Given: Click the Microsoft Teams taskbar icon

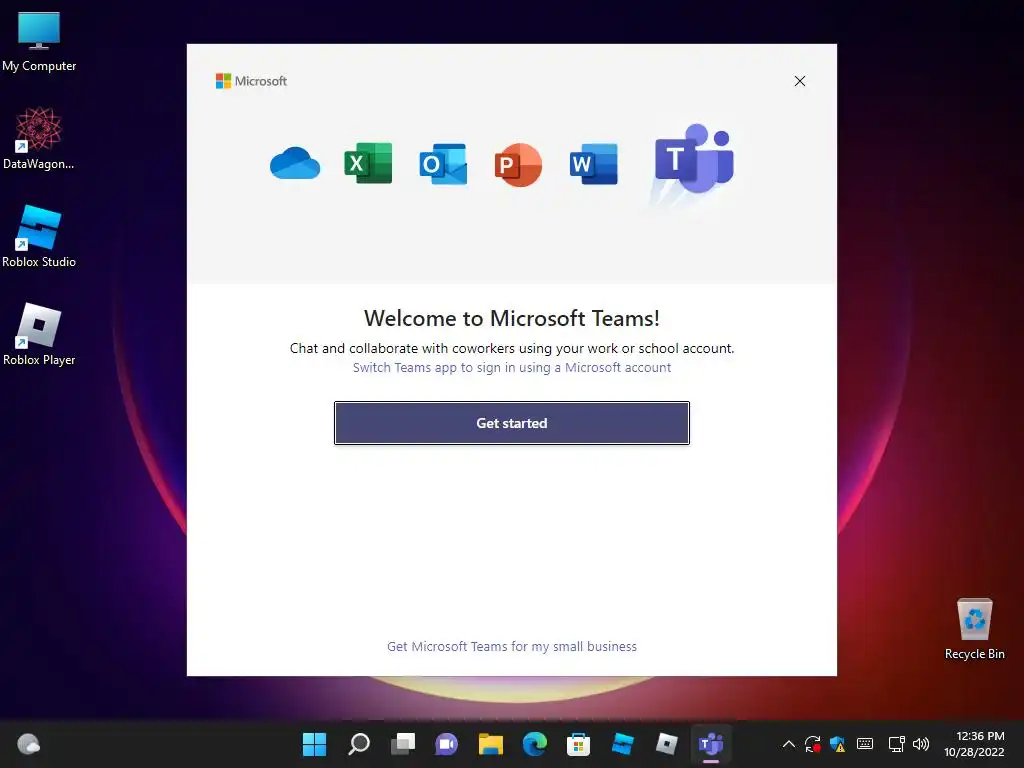Looking at the screenshot, I should pos(711,744).
